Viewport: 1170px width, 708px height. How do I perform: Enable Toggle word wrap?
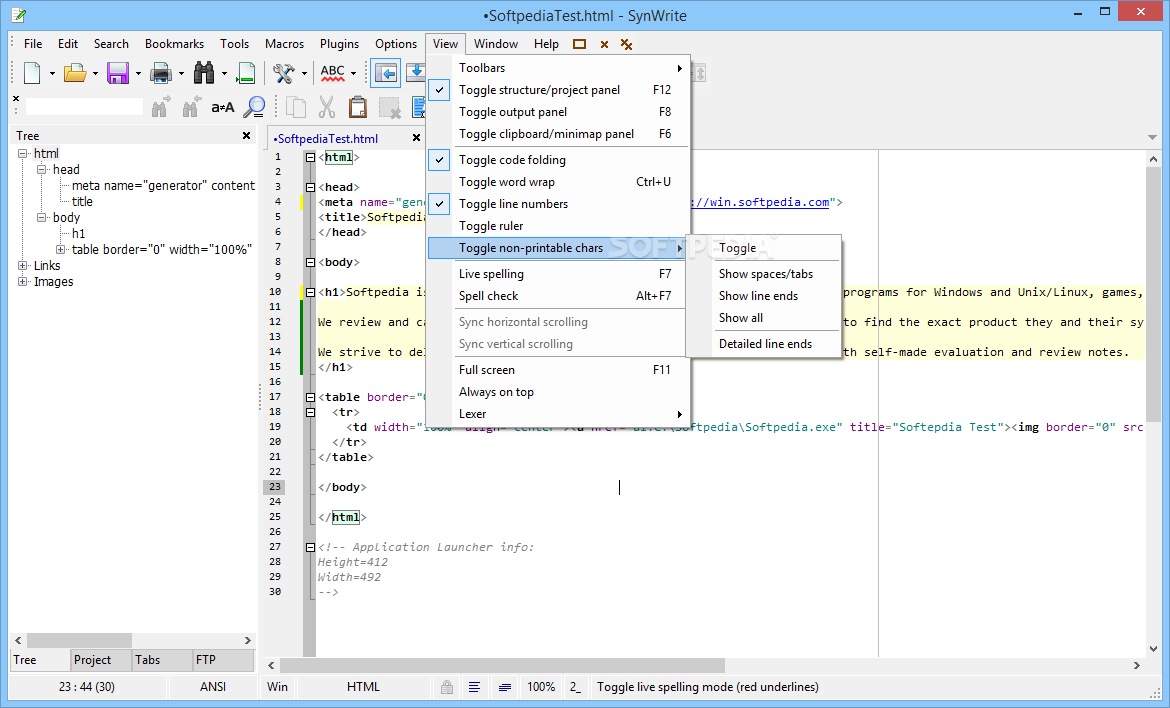point(557,182)
